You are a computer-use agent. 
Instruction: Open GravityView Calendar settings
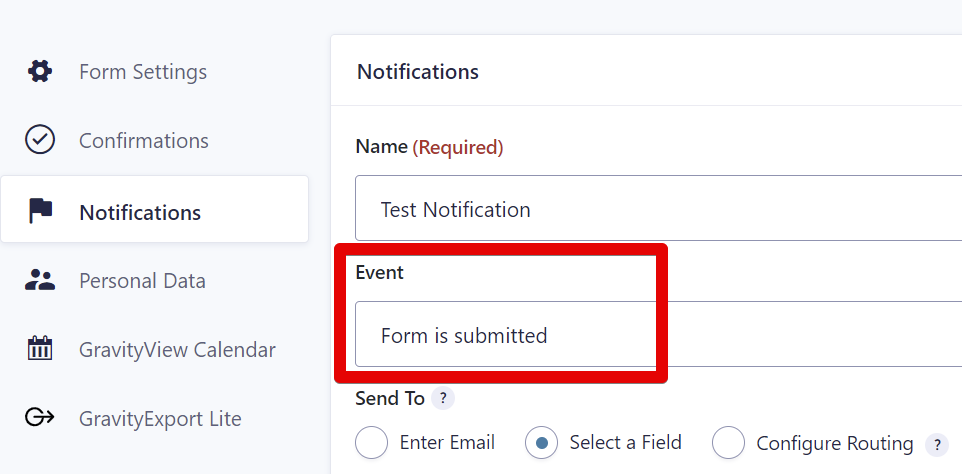(x=177, y=350)
